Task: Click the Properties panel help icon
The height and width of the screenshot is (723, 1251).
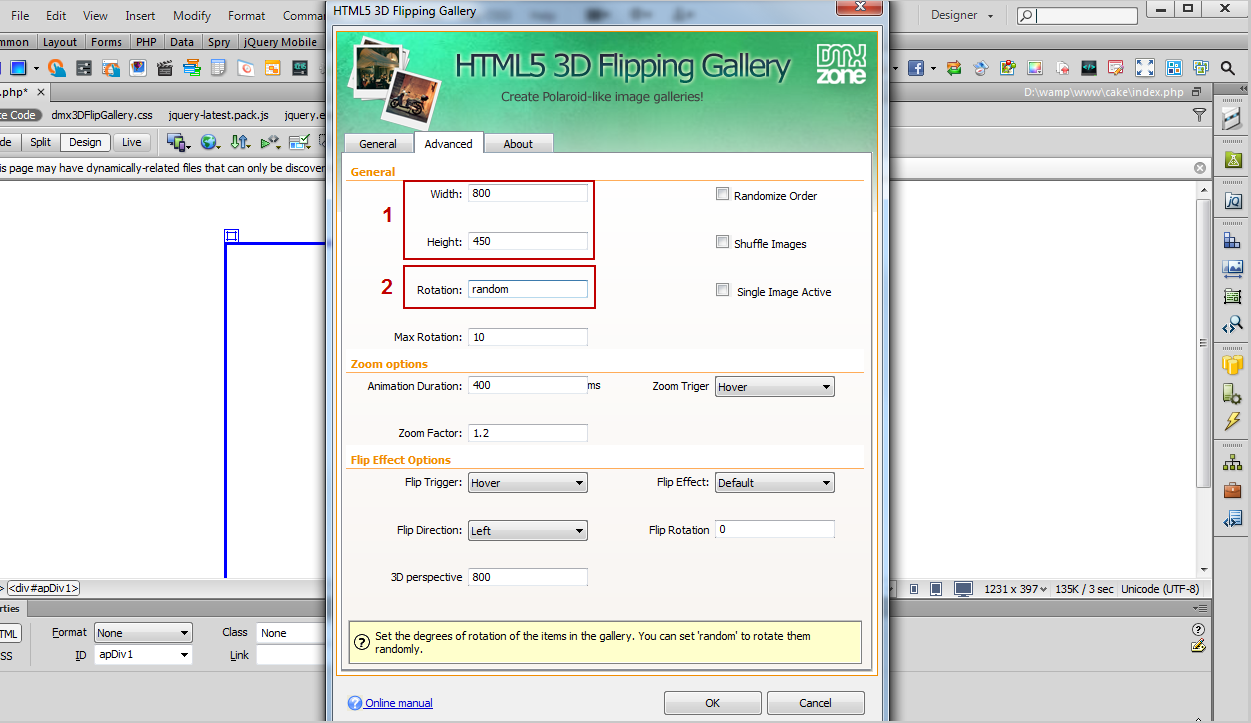Action: click(x=1198, y=630)
